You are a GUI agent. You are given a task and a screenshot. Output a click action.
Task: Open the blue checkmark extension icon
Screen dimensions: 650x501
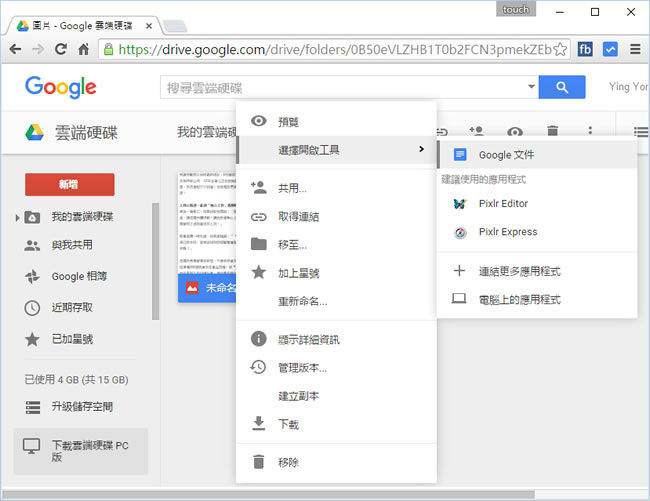(x=610, y=49)
